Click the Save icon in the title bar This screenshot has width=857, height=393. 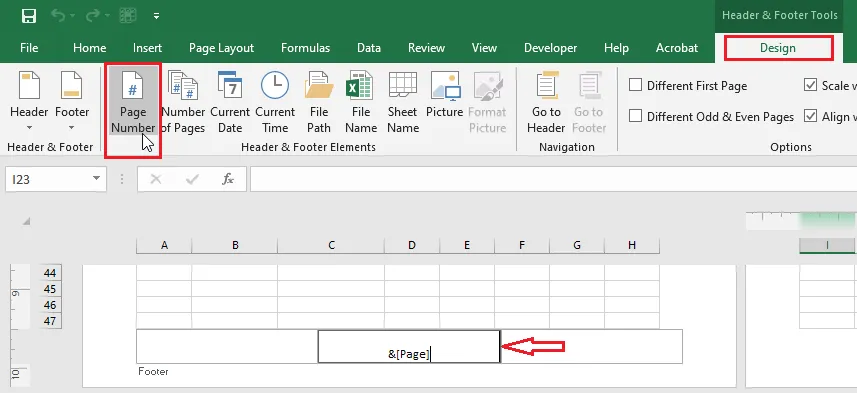click(29, 16)
